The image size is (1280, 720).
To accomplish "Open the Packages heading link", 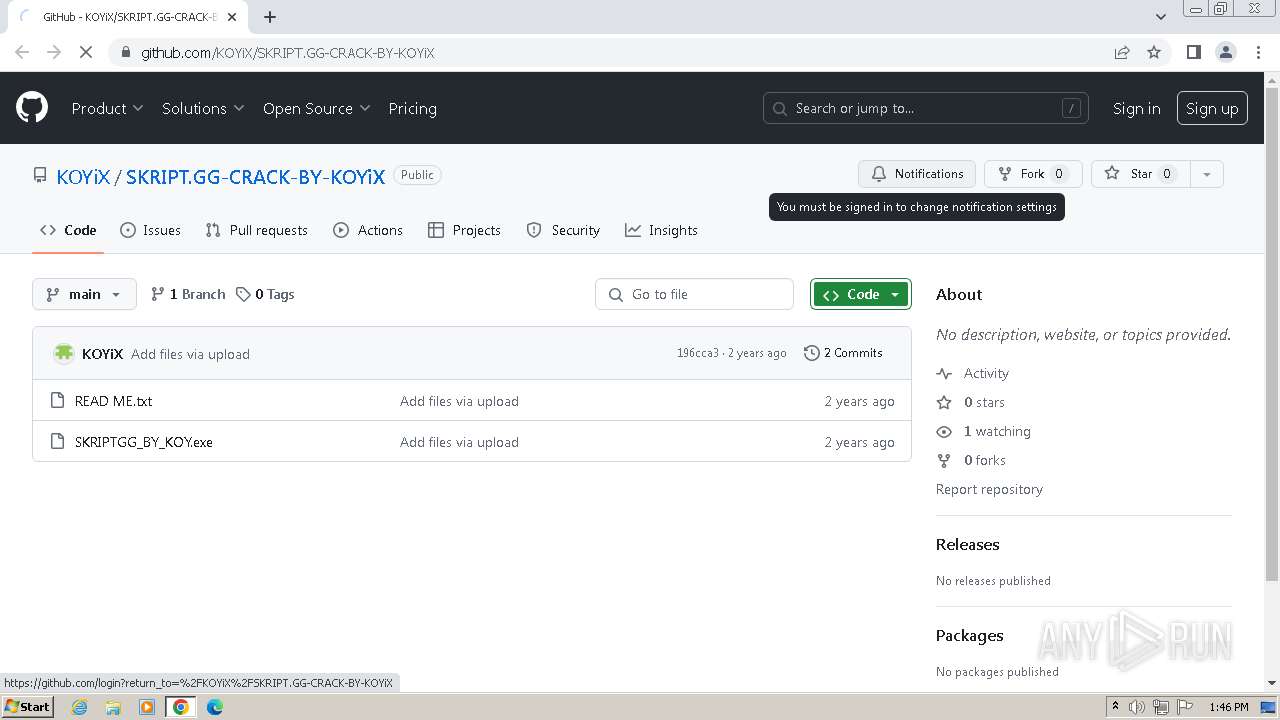I will point(969,635).
